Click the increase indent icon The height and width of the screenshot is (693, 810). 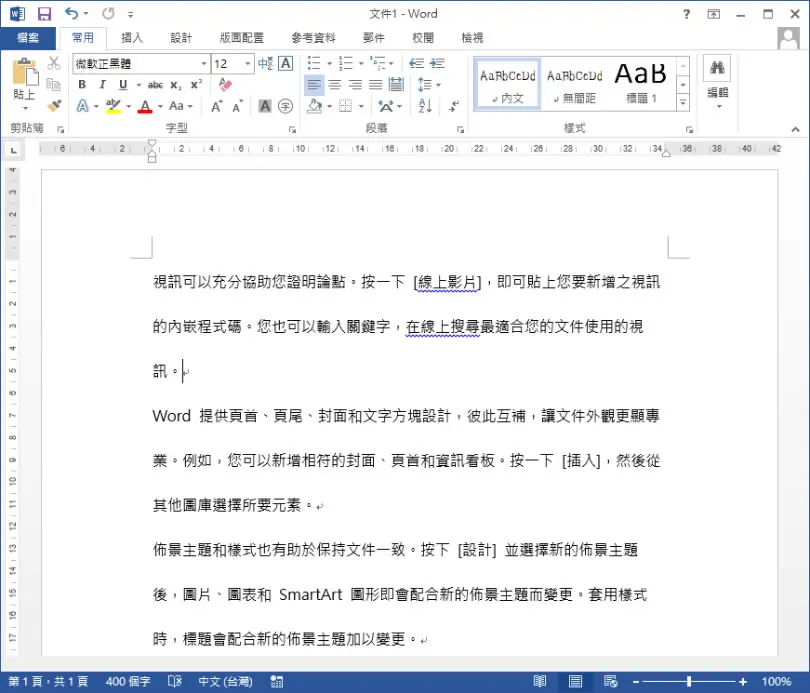click(438, 64)
